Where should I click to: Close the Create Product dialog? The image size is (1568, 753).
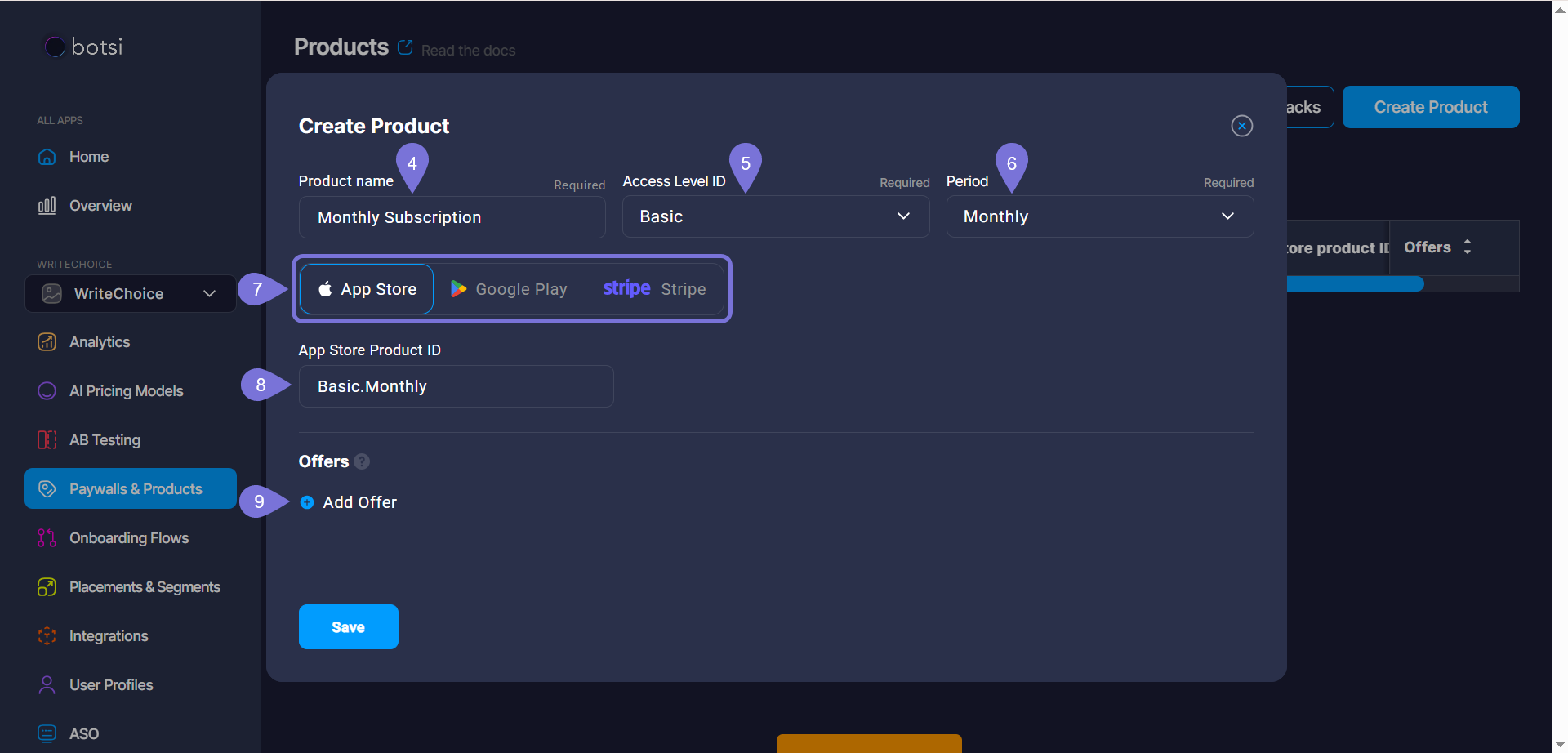(x=1241, y=126)
